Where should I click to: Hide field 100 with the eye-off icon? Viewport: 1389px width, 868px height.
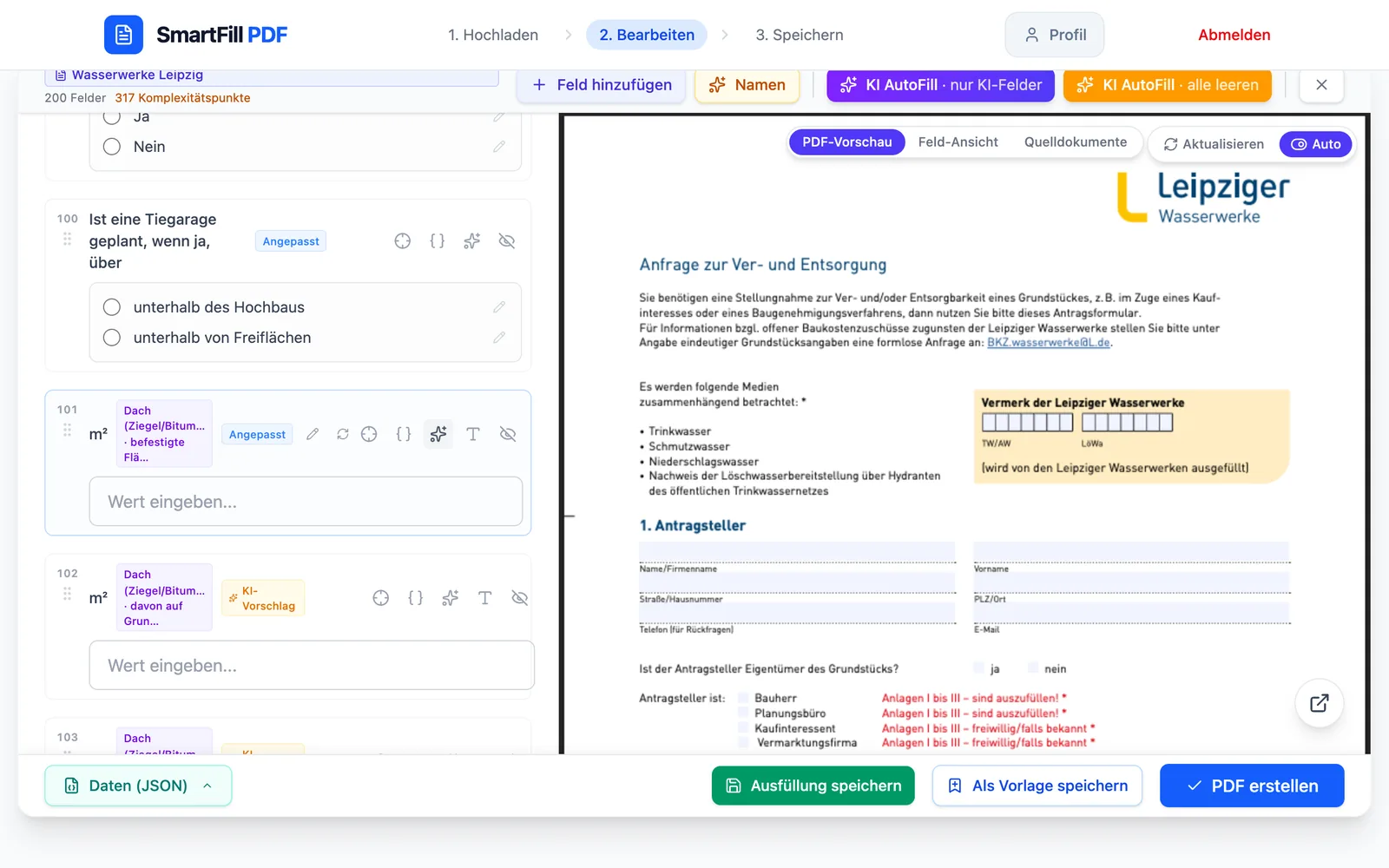[507, 241]
